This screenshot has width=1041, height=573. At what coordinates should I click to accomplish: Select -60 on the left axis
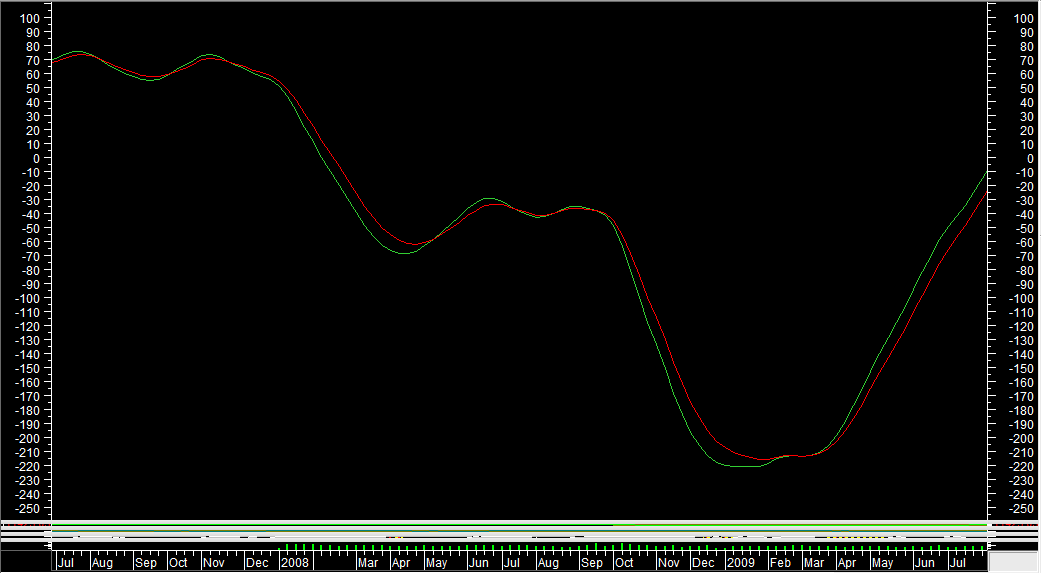click(x=31, y=242)
